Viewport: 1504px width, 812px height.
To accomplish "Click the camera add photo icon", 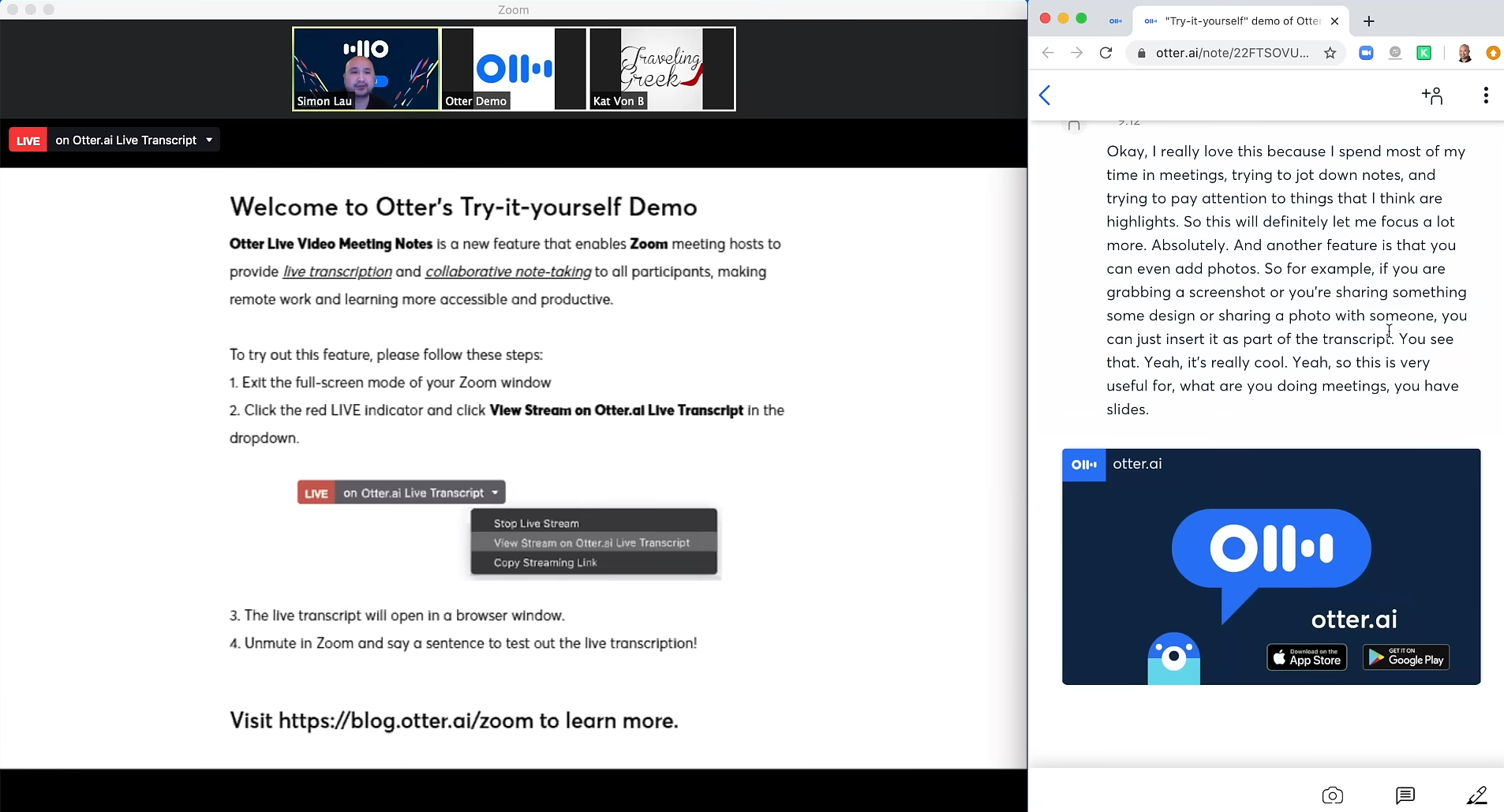I will (x=1333, y=795).
